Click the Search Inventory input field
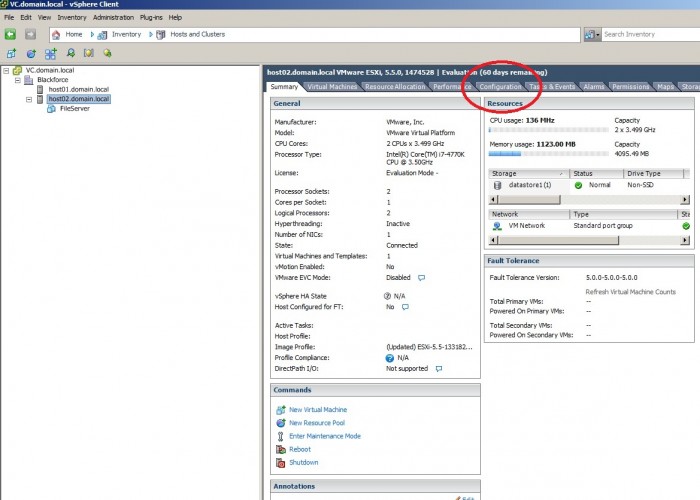The image size is (700, 500). [651, 34]
